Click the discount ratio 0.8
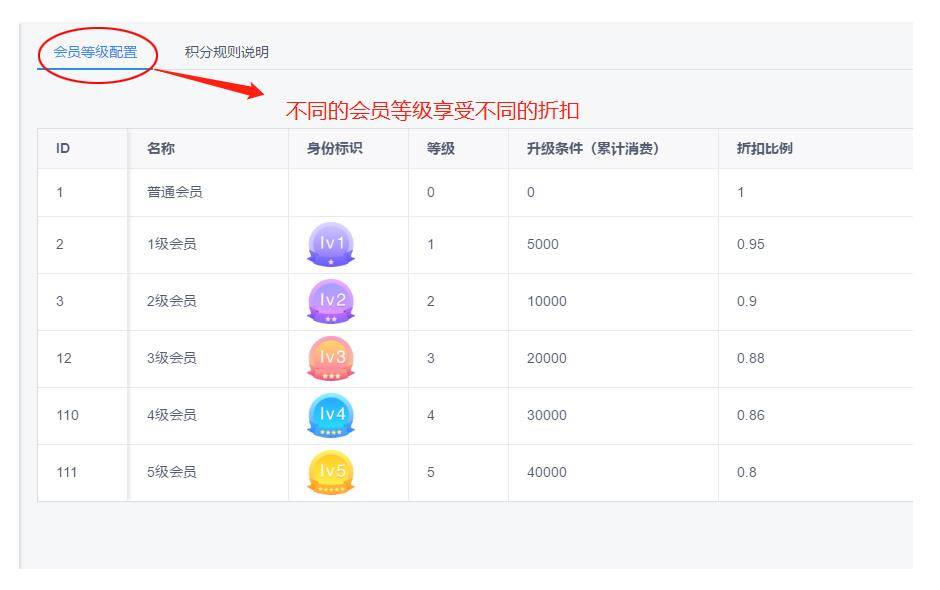940x590 pixels. pyautogui.click(x=746, y=472)
